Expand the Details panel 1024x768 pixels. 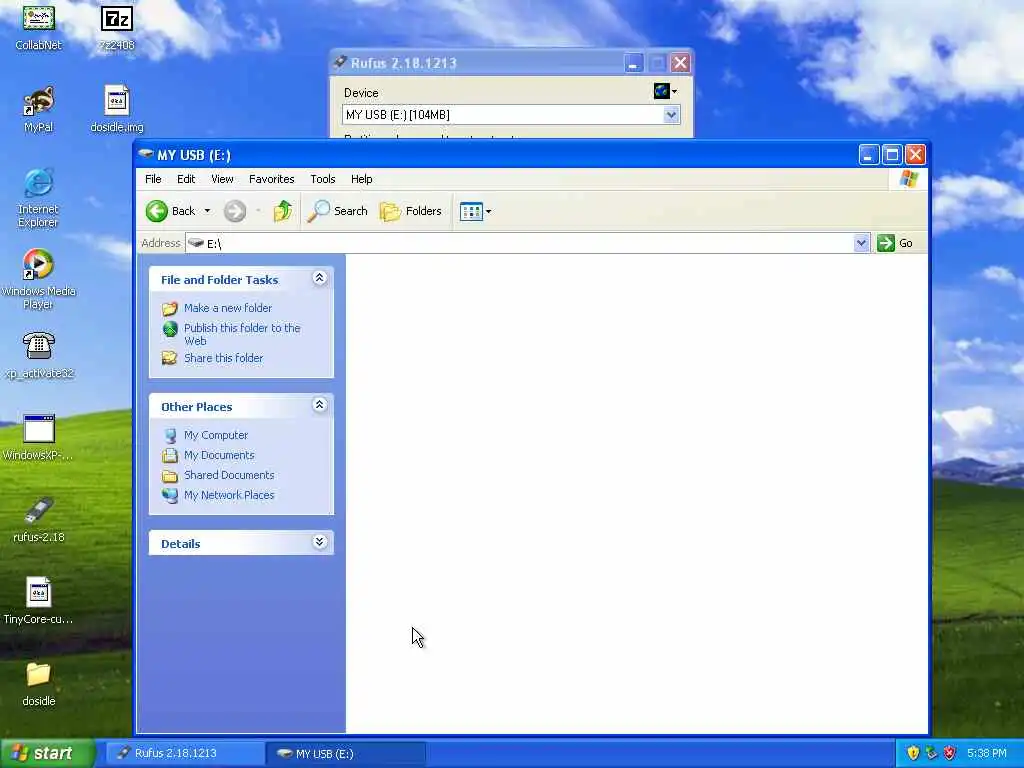tap(319, 541)
